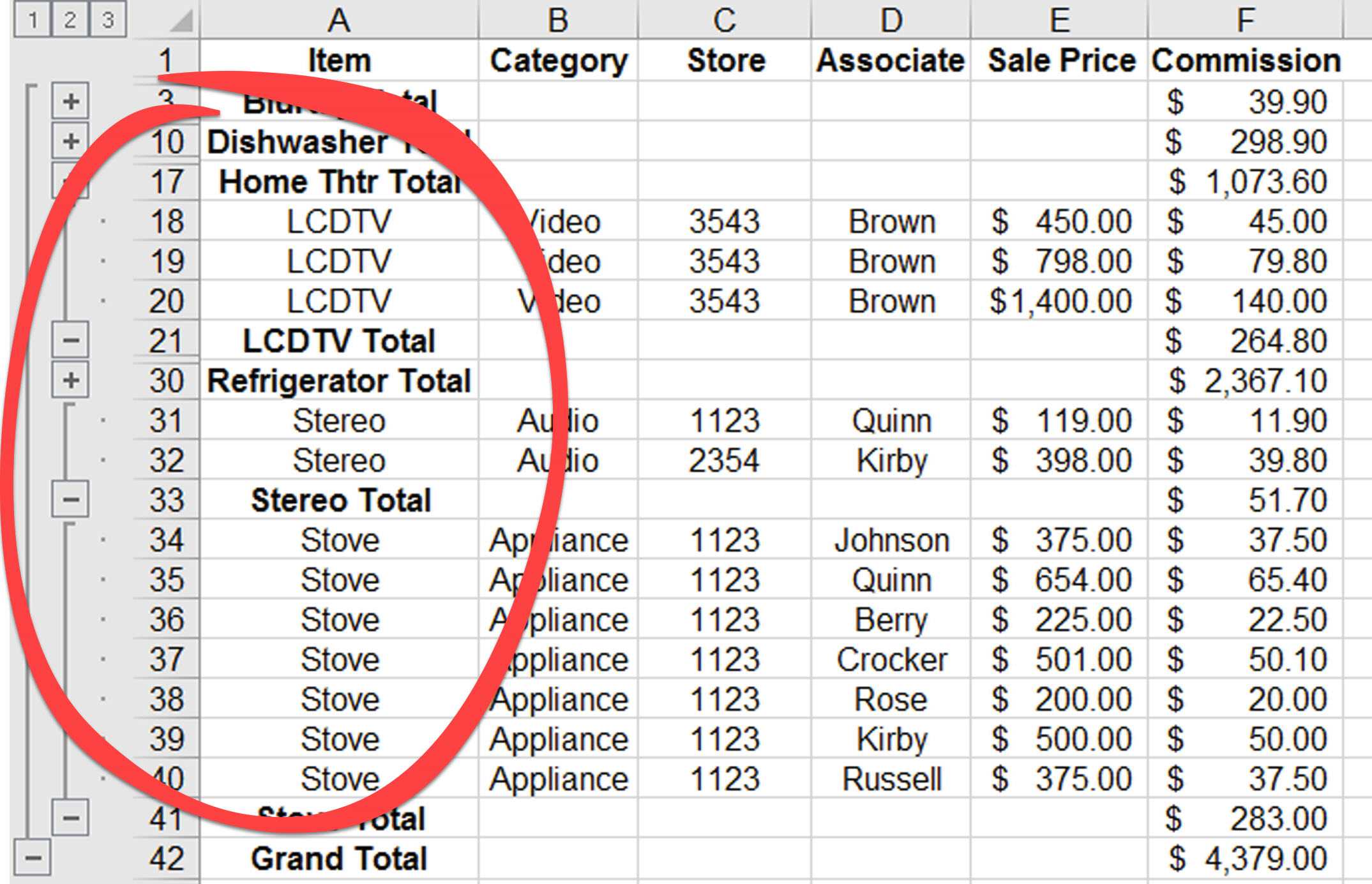Select the Stereo Total cell
This screenshot has width=1372, height=884.
(339, 500)
